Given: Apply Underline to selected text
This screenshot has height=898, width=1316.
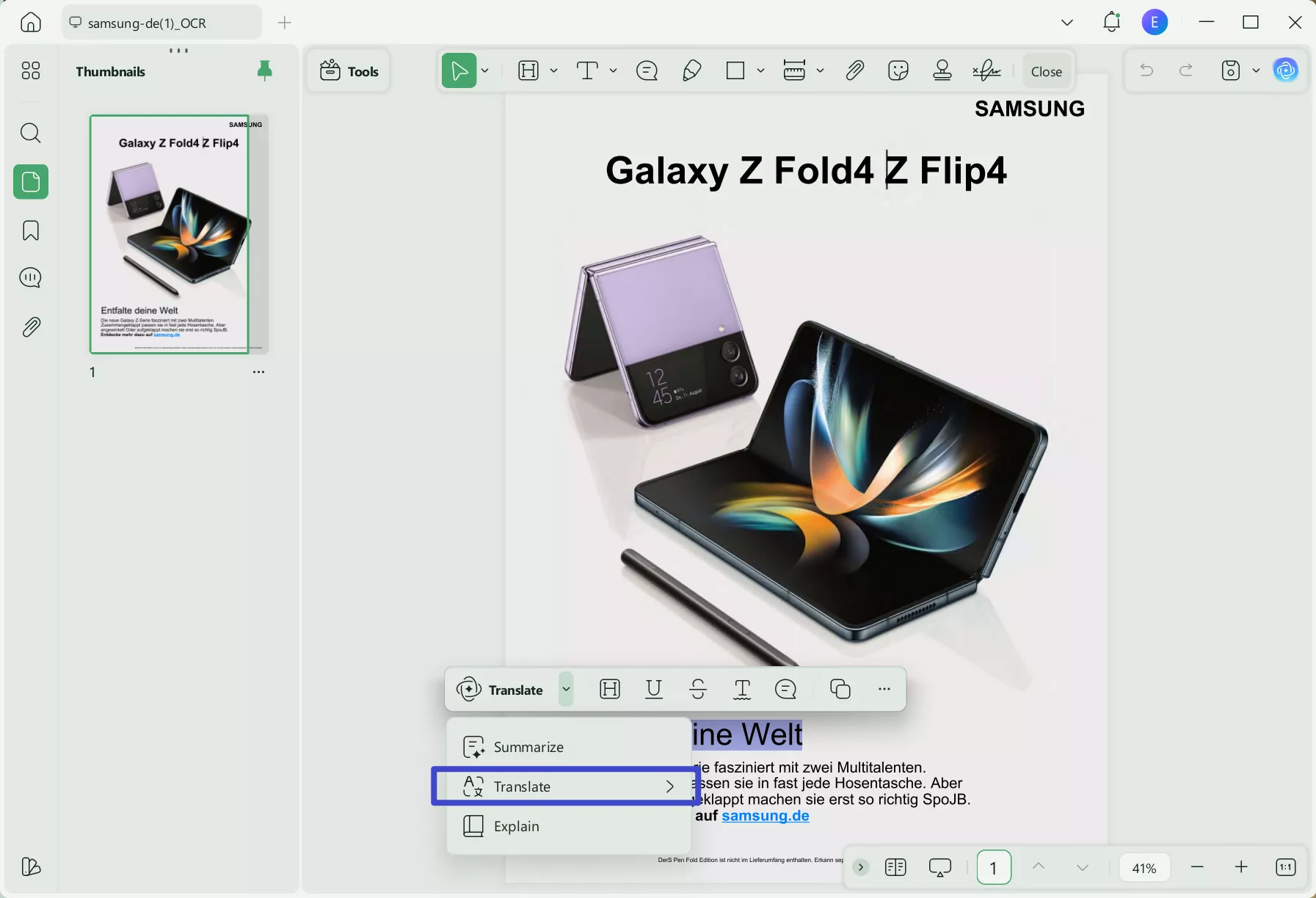Looking at the screenshot, I should (654, 689).
